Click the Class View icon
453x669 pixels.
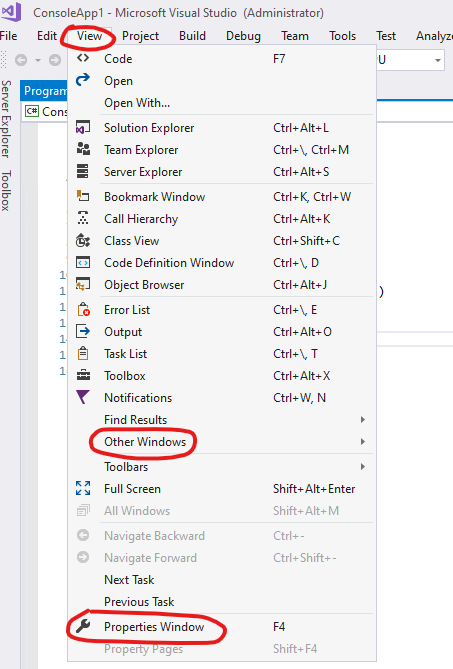click(83, 240)
